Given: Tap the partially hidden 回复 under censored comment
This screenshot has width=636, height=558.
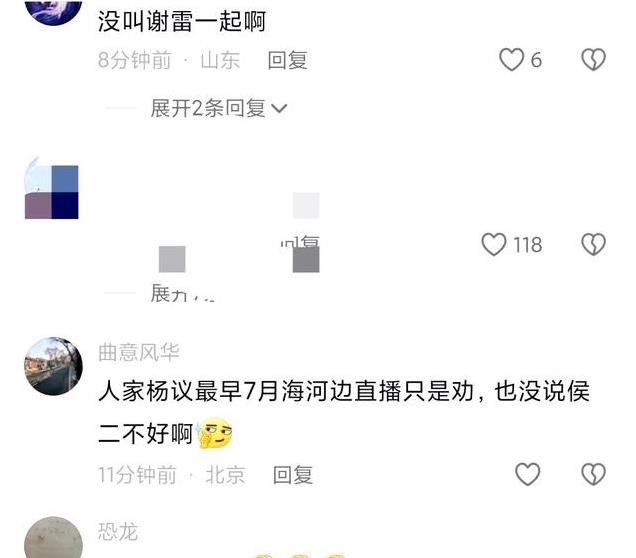Looking at the screenshot, I should pyautogui.click(x=300, y=242).
